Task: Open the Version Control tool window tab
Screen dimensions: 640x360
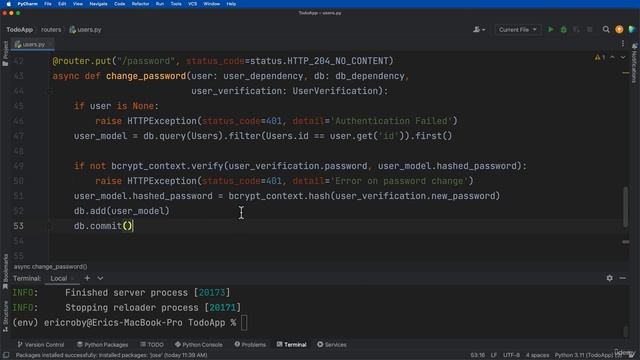Action: pyautogui.click(x=40, y=344)
